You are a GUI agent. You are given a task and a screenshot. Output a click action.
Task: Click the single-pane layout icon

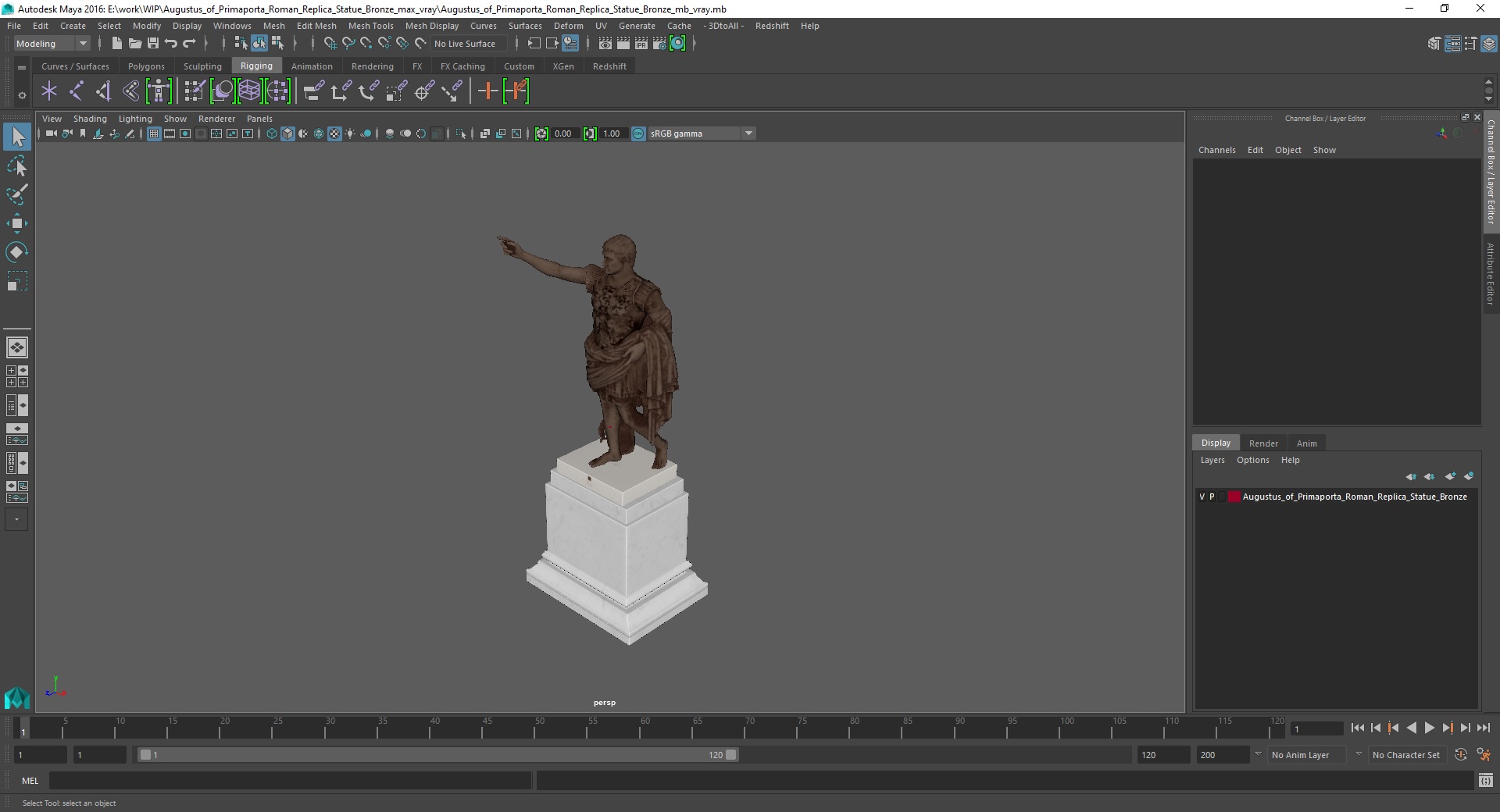(17, 347)
